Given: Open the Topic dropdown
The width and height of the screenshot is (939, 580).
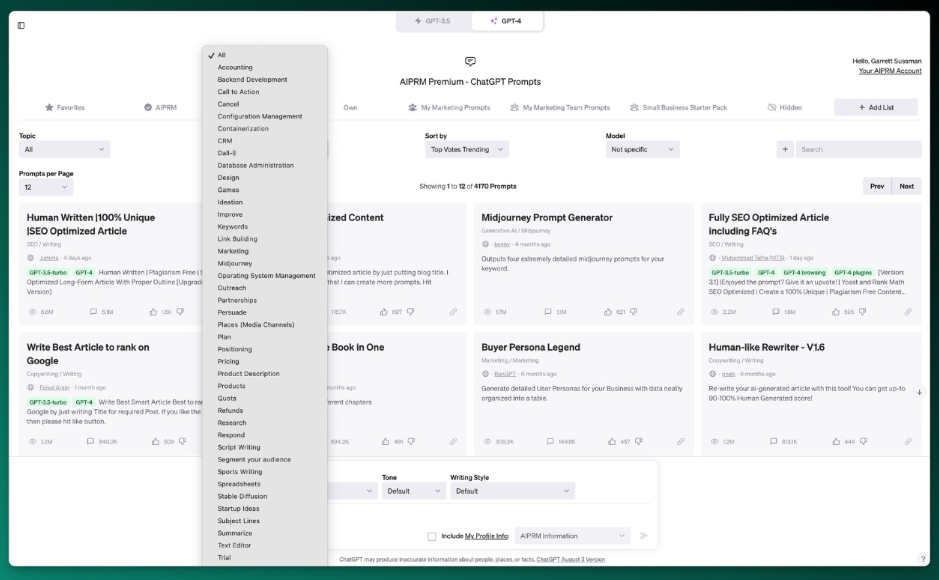Looking at the screenshot, I should 65,150.
